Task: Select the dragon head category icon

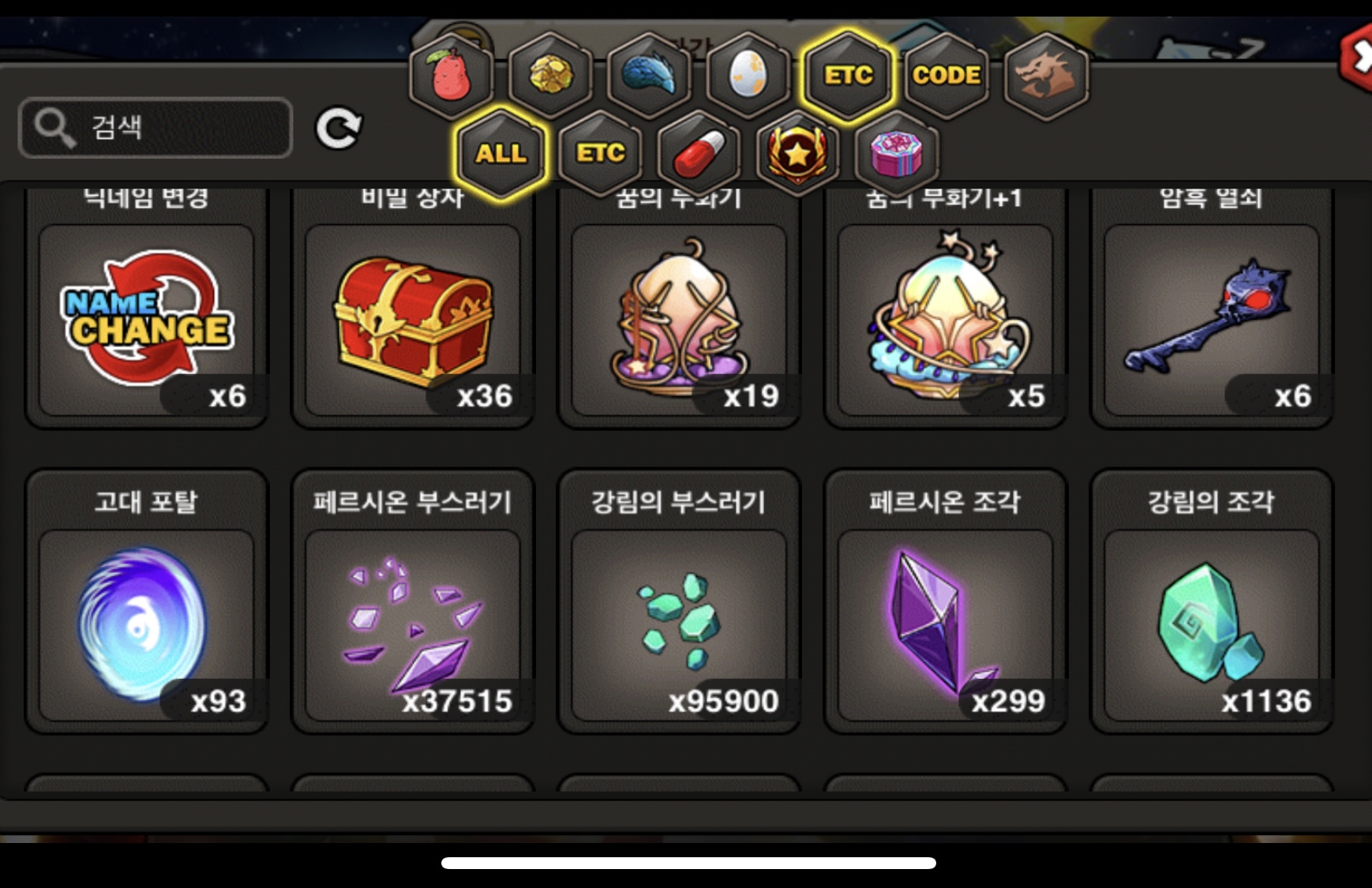Action: click(x=1047, y=76)
